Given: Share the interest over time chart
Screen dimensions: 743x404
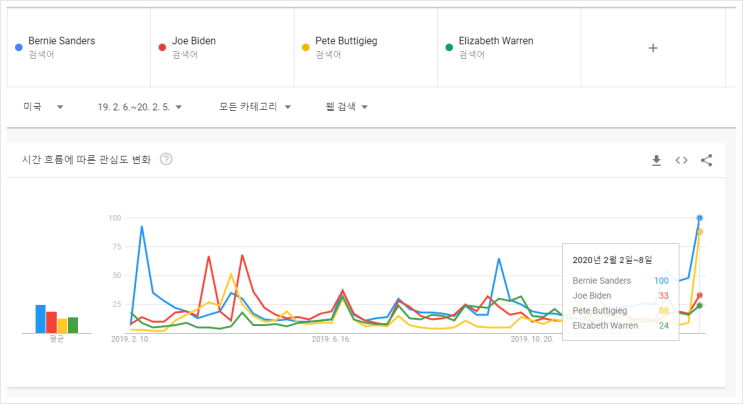Looking at the screenshot, I should point(706,160).
